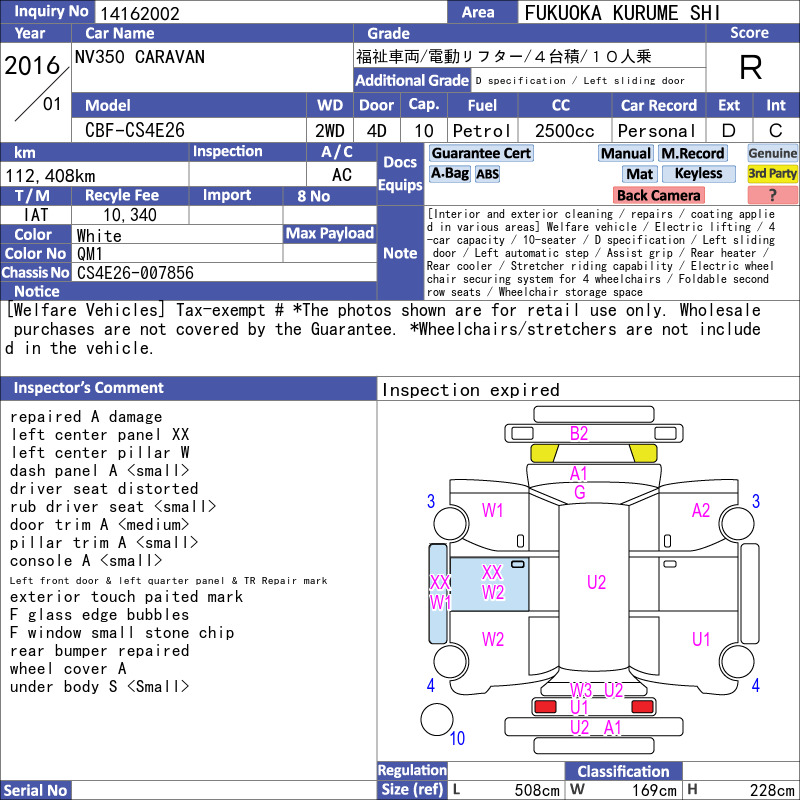Click the Additional Grade label
The height and width of the screenshot is (800, 800).
click(x=412, y=81)
